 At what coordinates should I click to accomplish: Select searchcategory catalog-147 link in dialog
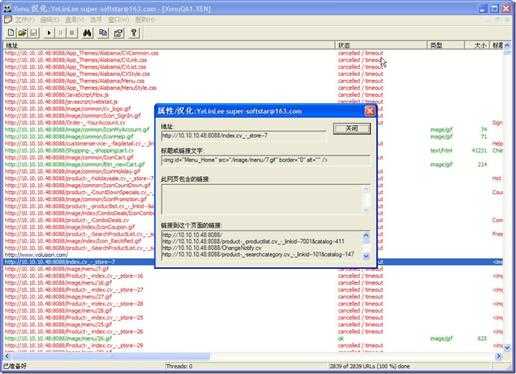tap(258, 255)
